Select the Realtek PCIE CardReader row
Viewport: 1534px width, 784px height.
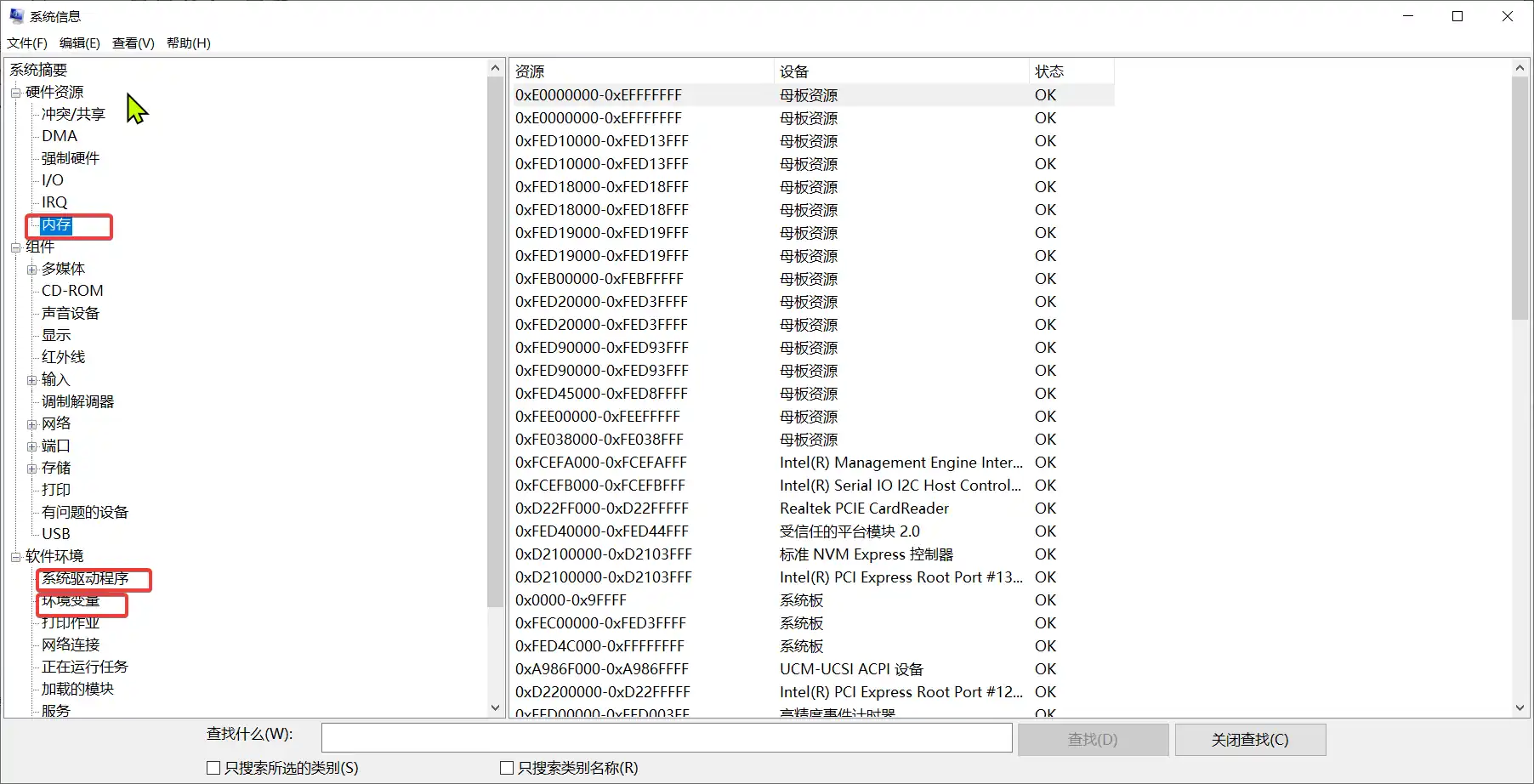(x=864, y=508)
